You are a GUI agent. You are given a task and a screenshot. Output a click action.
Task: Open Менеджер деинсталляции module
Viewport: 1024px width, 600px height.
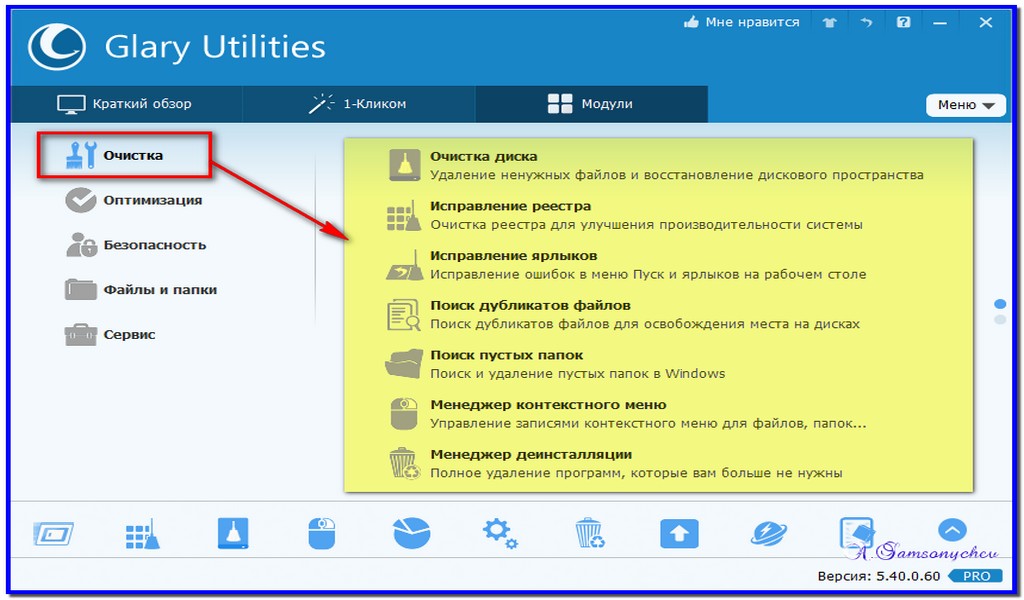point(615,464)
